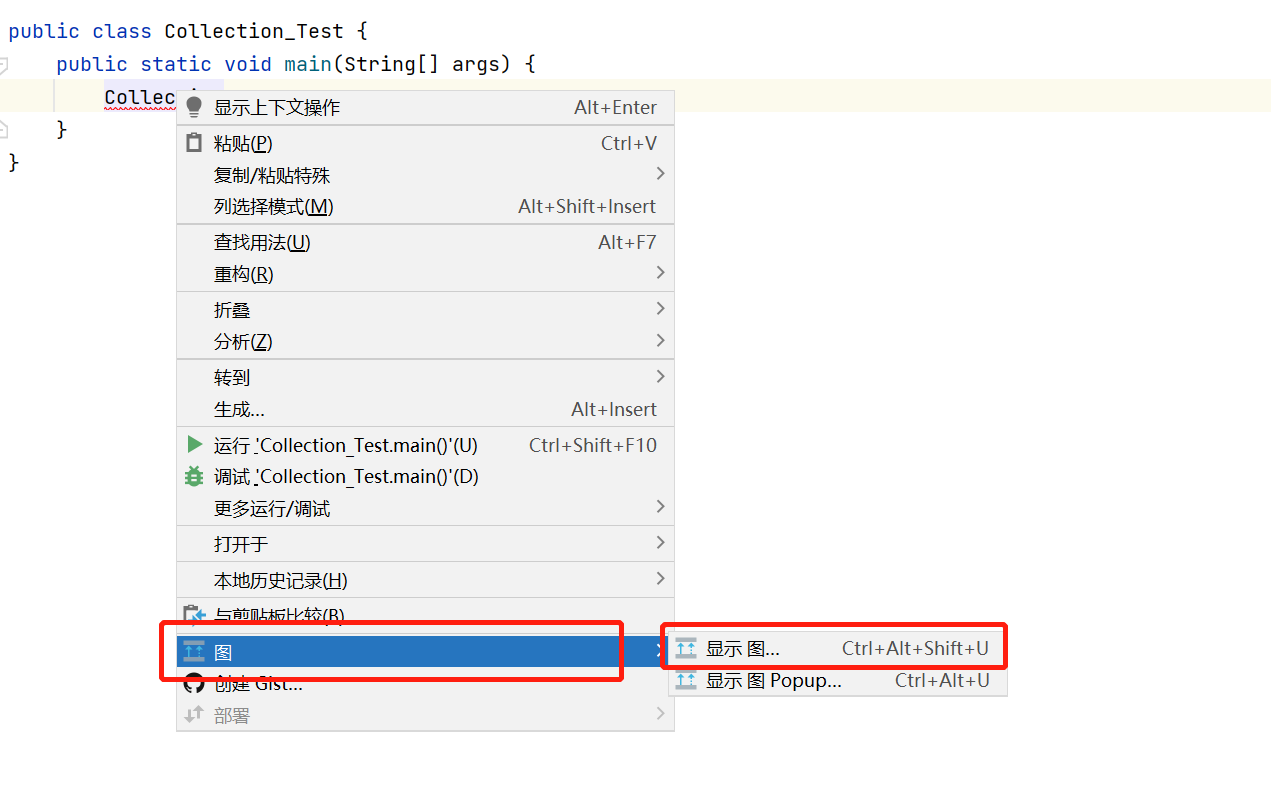
Task: Choose 创建 Gist... menu entry
Action: tap(425, 684)
